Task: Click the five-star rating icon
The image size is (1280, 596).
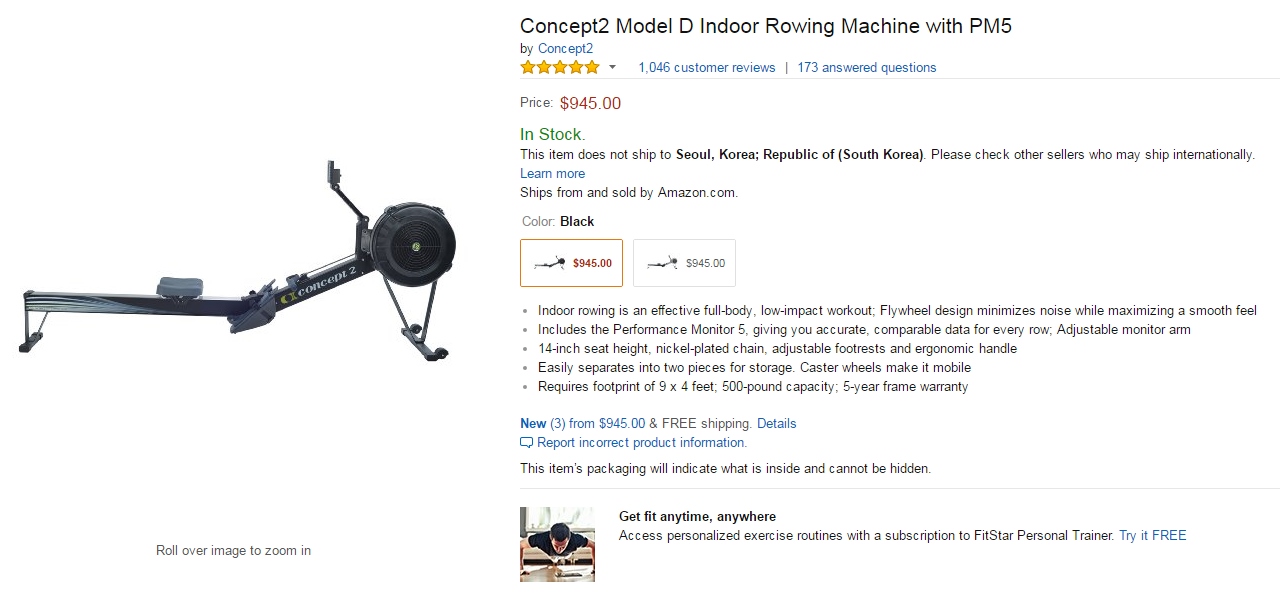Action: (559, 67)
